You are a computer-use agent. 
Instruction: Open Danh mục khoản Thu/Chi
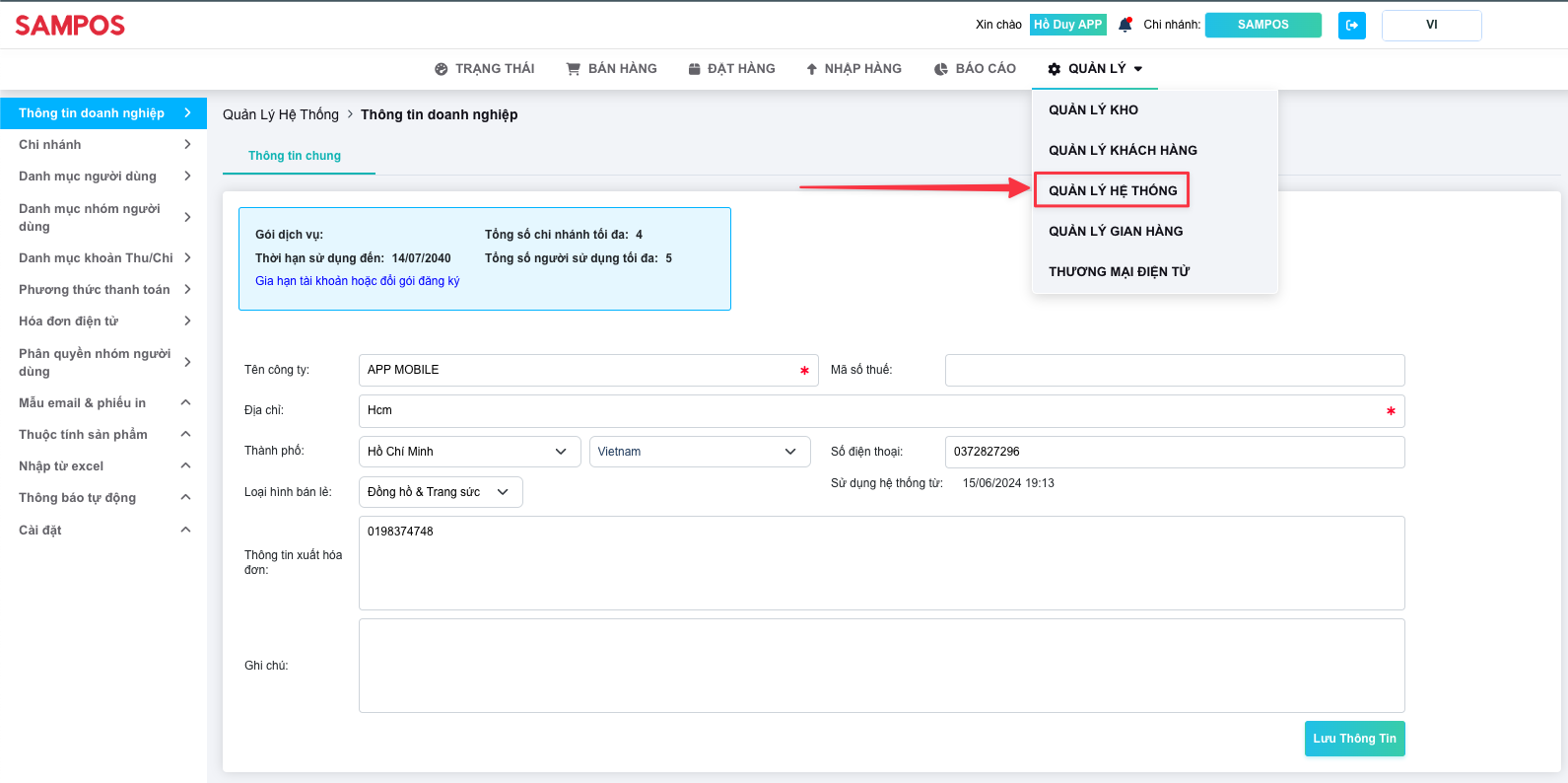pyautogui.click(x=103, y=258)
